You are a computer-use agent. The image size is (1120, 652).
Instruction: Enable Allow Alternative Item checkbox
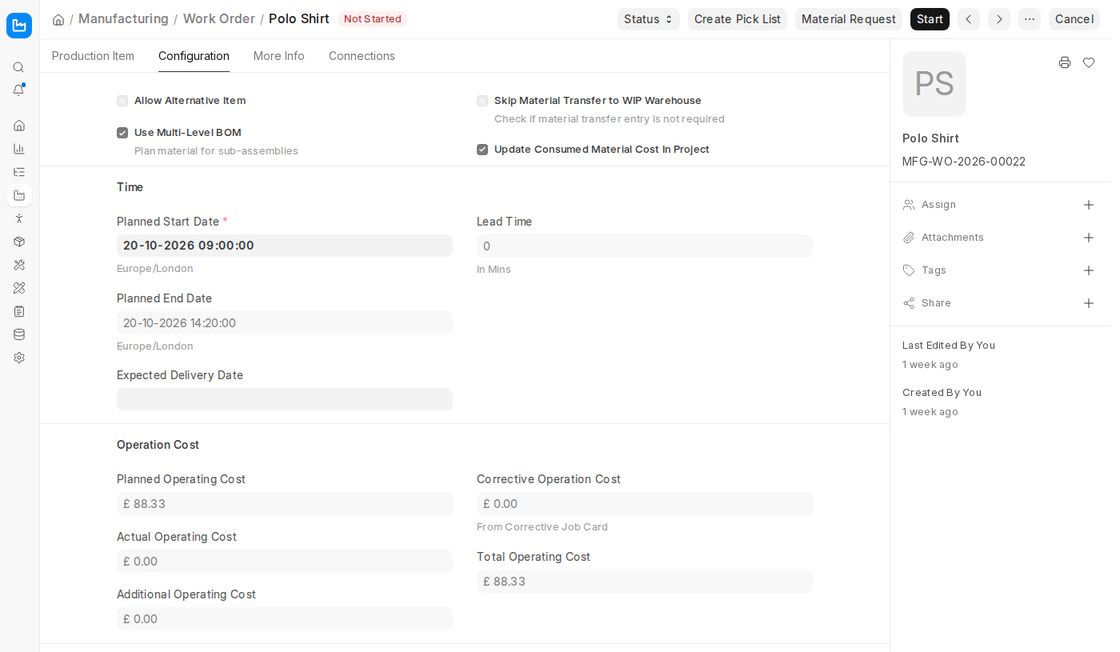pos(122,101)
